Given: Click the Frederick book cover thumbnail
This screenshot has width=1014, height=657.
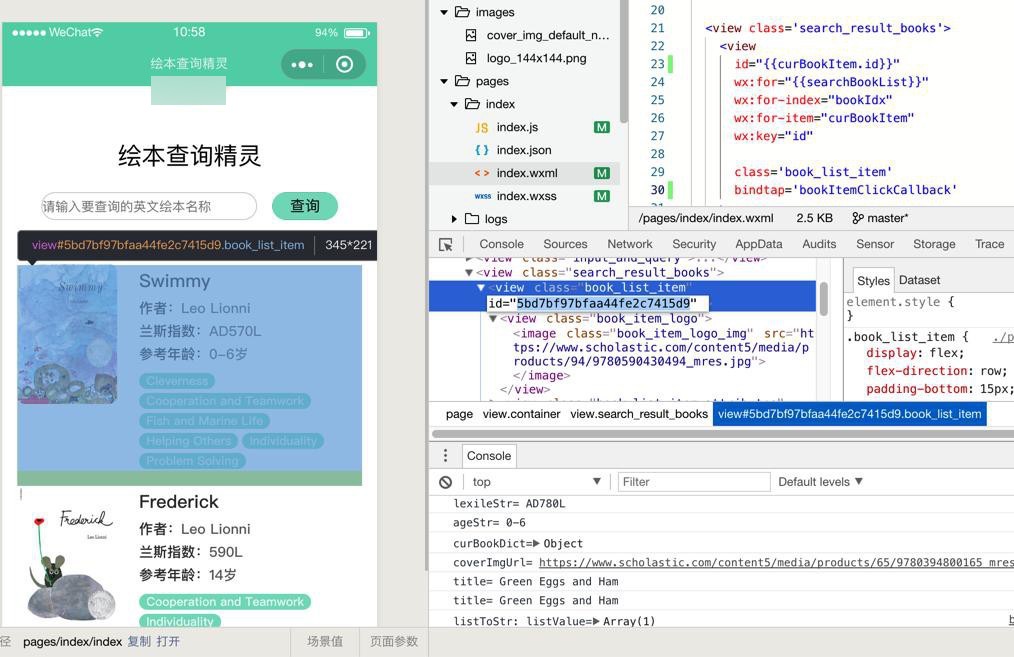Looking at the screenshot, I should [71, 565].
